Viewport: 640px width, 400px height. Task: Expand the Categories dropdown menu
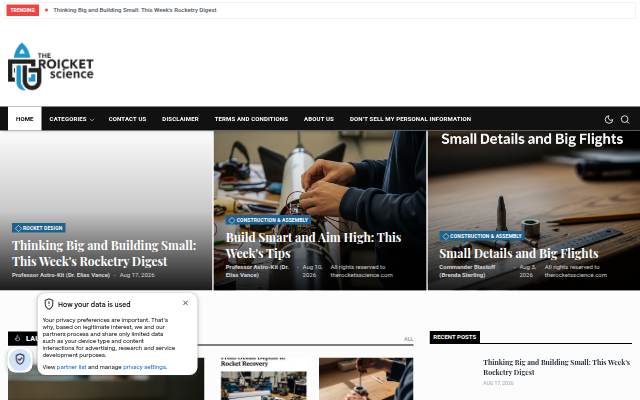click(71, 119)
